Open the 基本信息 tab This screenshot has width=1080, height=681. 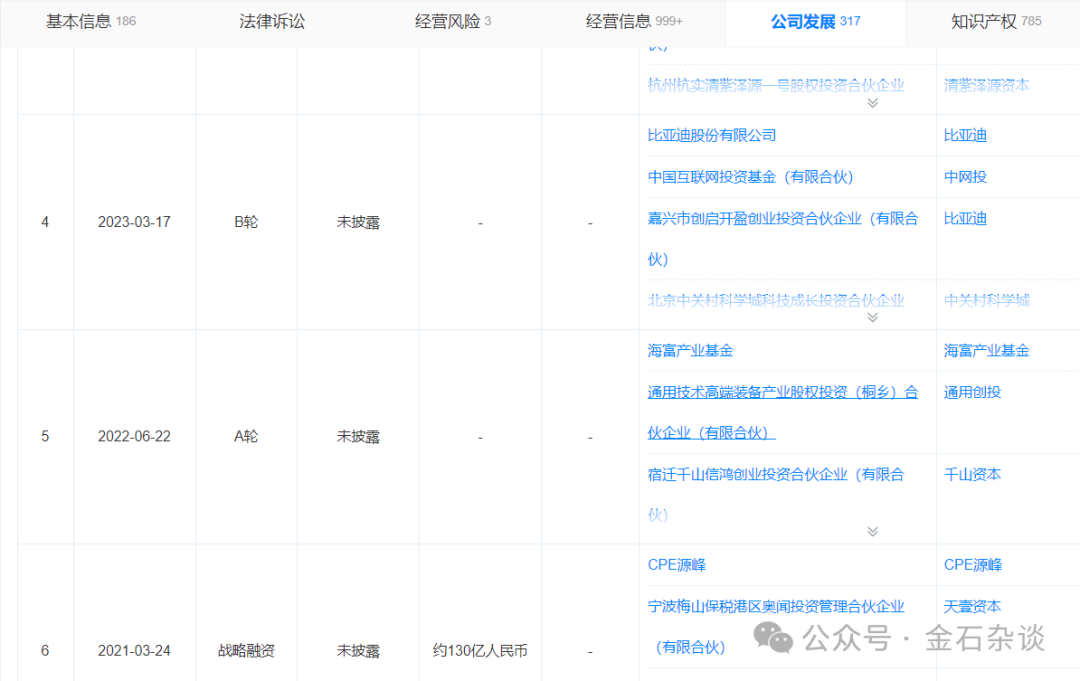coord(90,21)
